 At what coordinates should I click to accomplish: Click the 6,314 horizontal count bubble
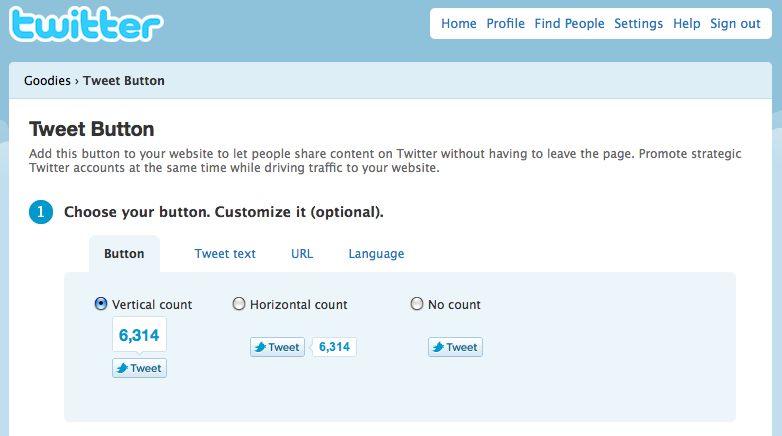pos(335,347)
